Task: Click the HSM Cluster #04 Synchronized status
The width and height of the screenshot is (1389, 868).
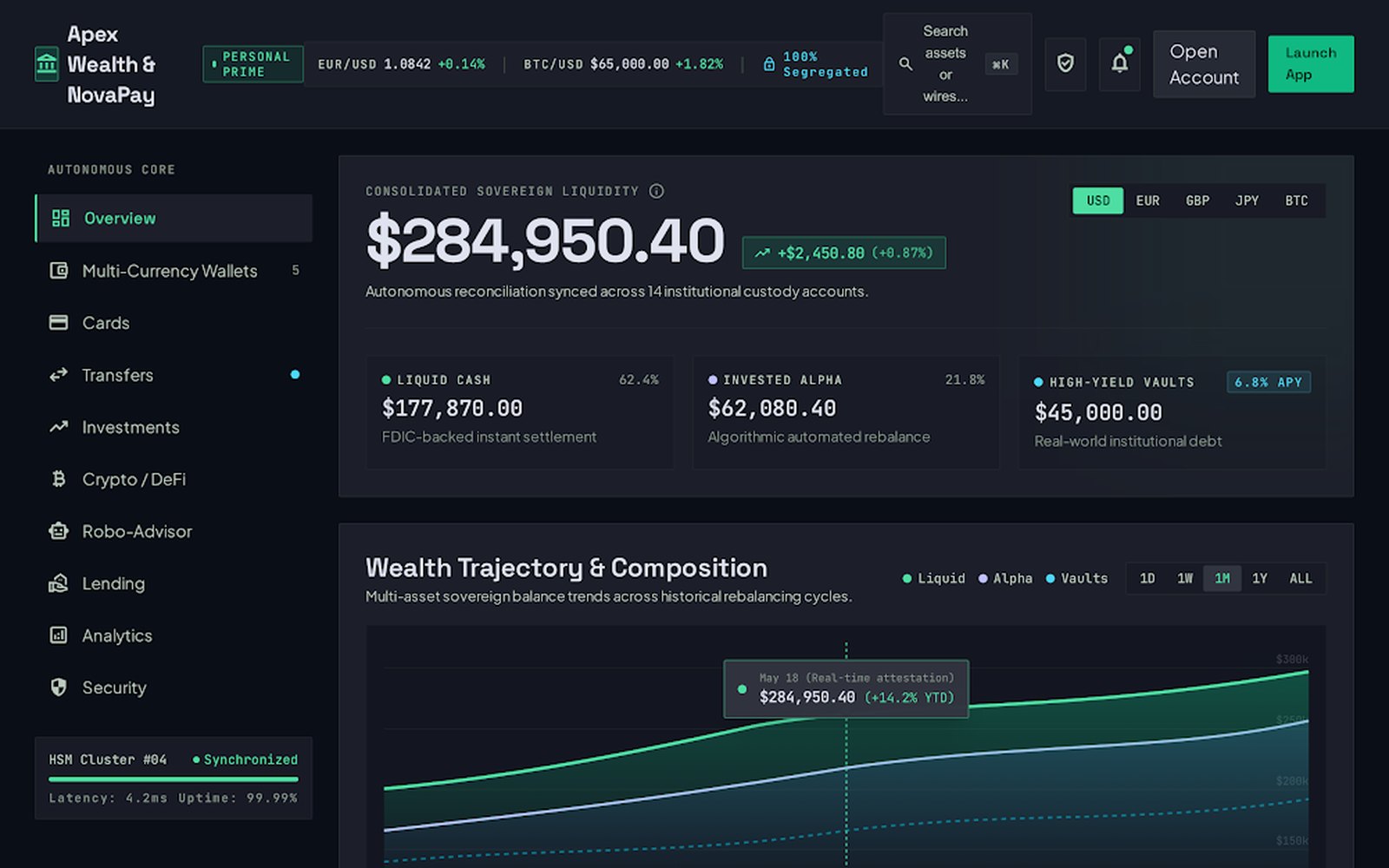Action: [x=174, y=778]
